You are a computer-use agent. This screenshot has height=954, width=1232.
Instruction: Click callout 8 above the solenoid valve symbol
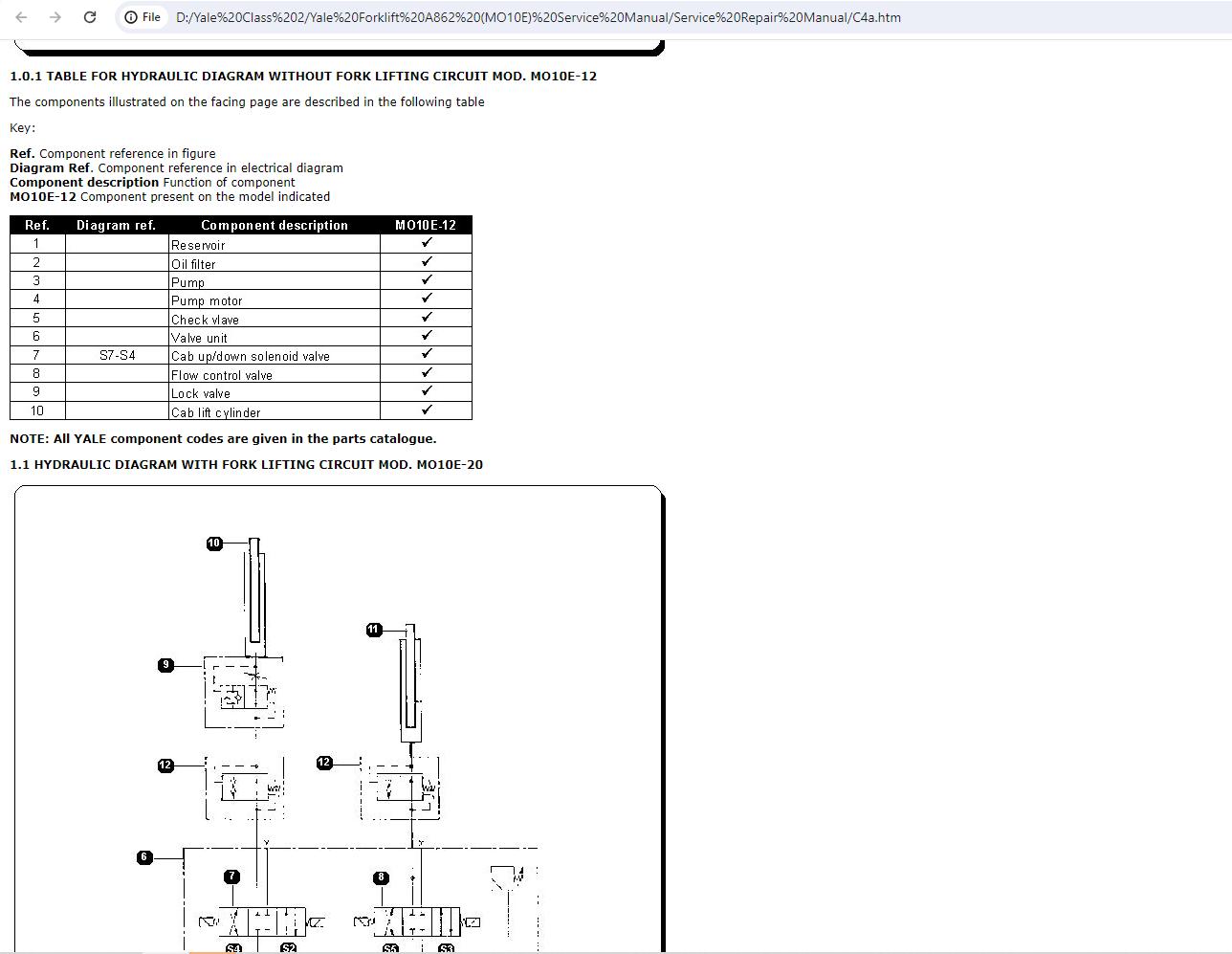pos(382,877)
